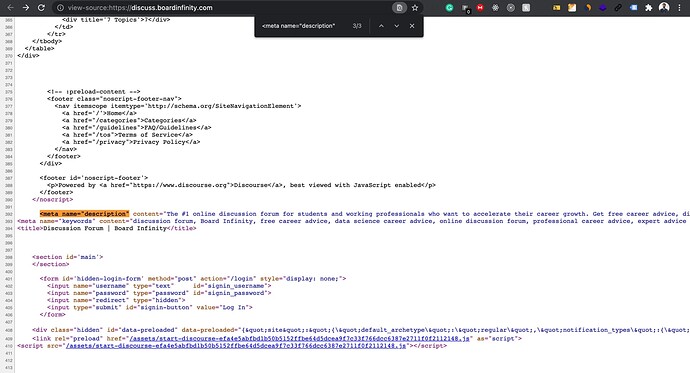The image size is (690, 373).
Task: Click the signin-button submit input line
Action: pyautogui.click(x=150, y=307)
